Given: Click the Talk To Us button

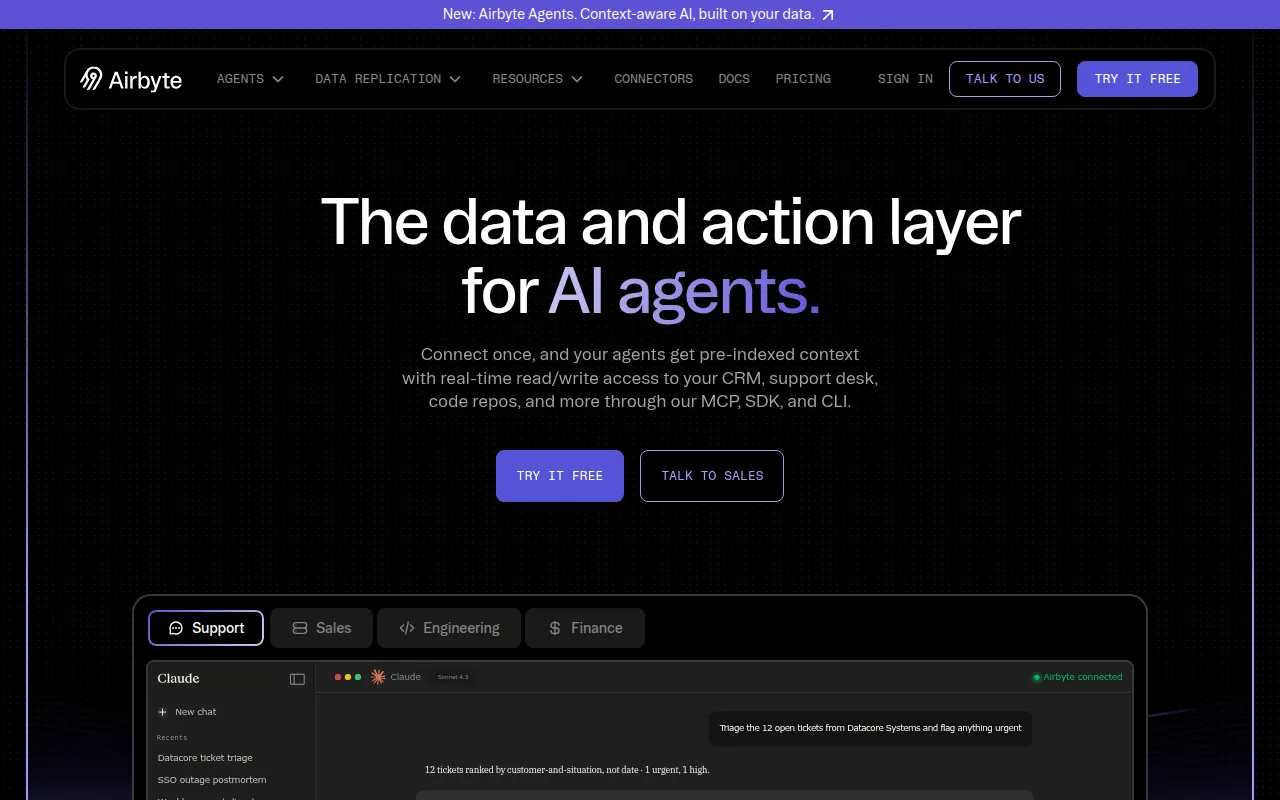Looking at the screenshot, I should [x=1005, y=79].
